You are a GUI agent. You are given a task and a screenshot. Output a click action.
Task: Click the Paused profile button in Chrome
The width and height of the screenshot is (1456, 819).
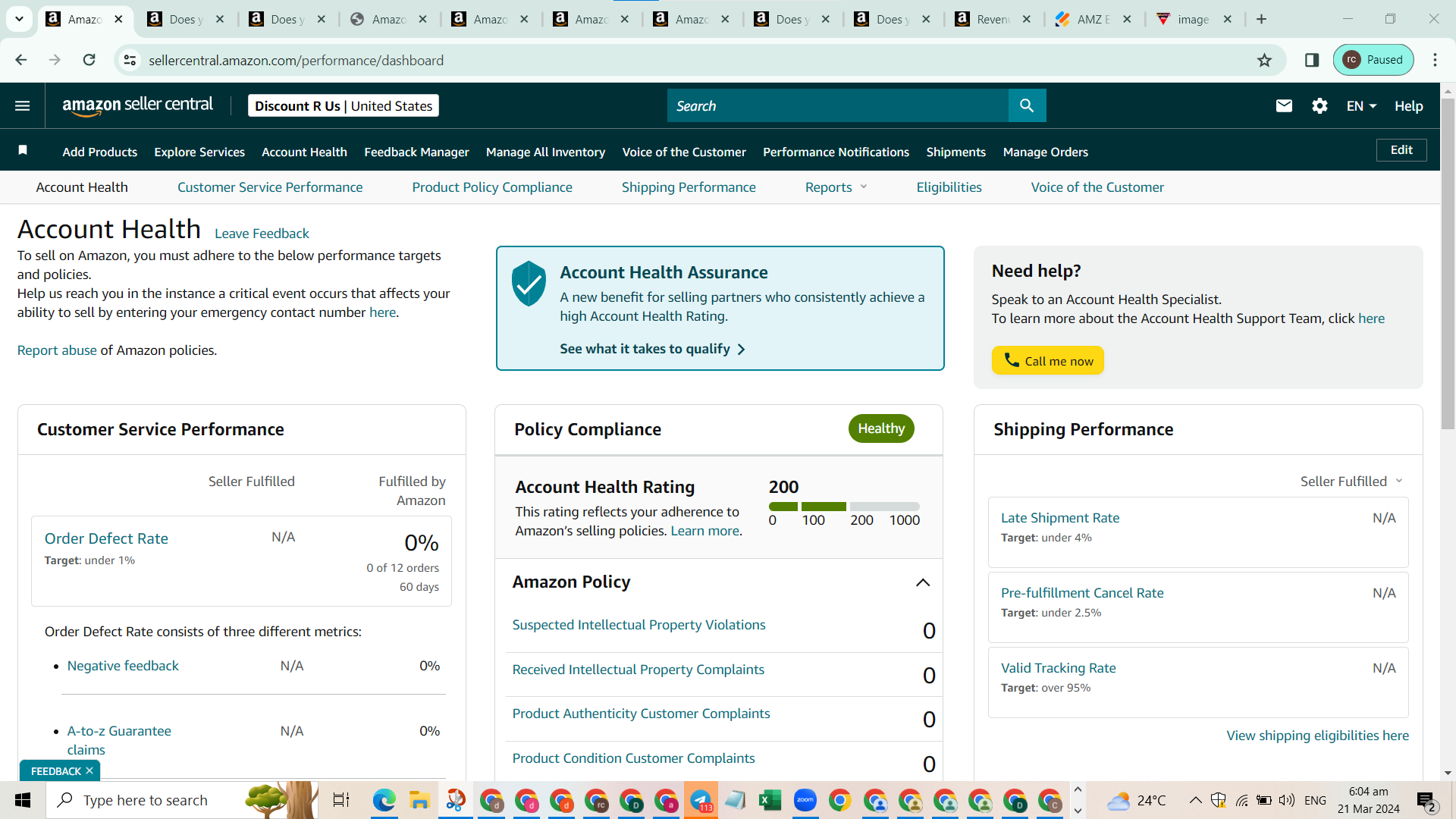(x=1373, y=60)
